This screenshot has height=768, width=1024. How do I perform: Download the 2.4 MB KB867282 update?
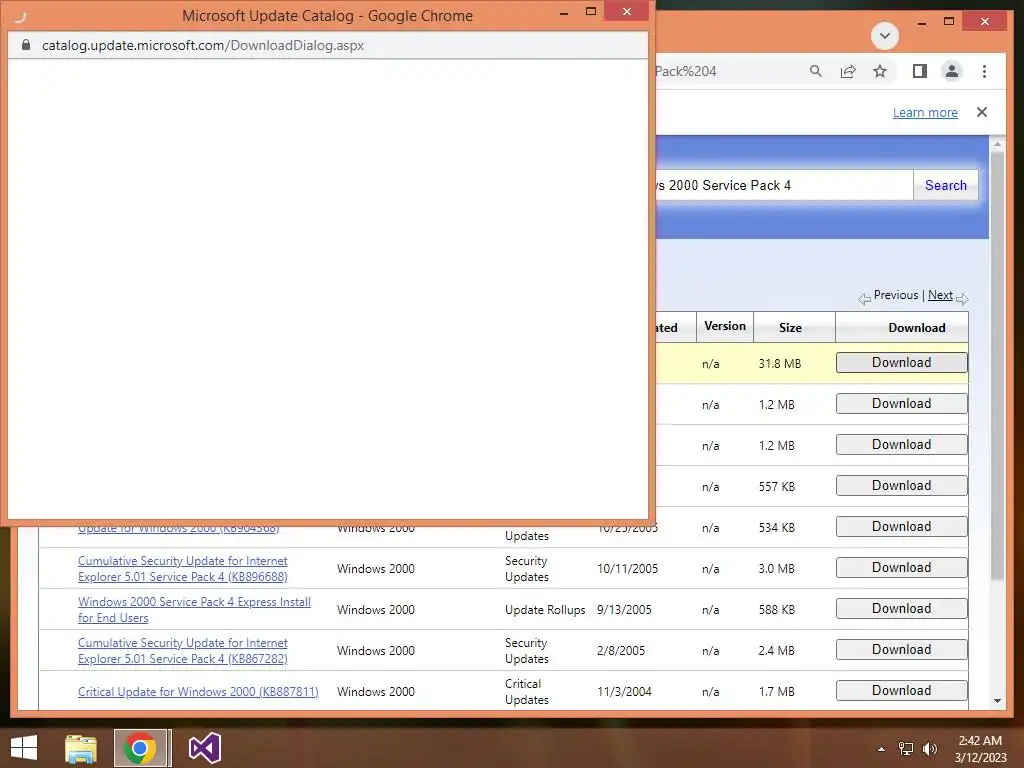[901, 650]
